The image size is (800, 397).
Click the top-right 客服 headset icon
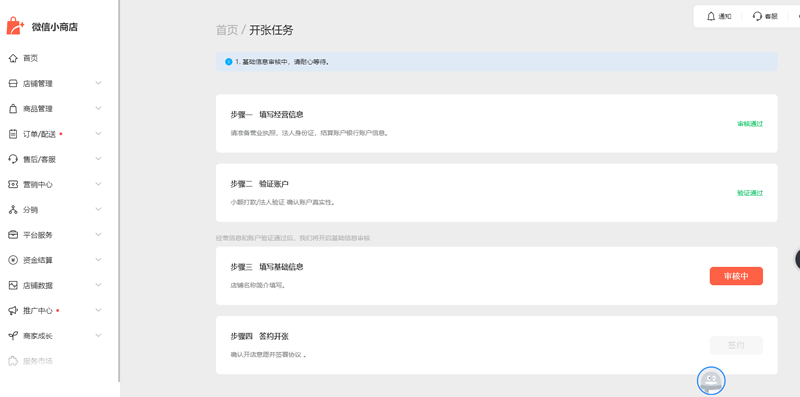(x=757, y=16)
